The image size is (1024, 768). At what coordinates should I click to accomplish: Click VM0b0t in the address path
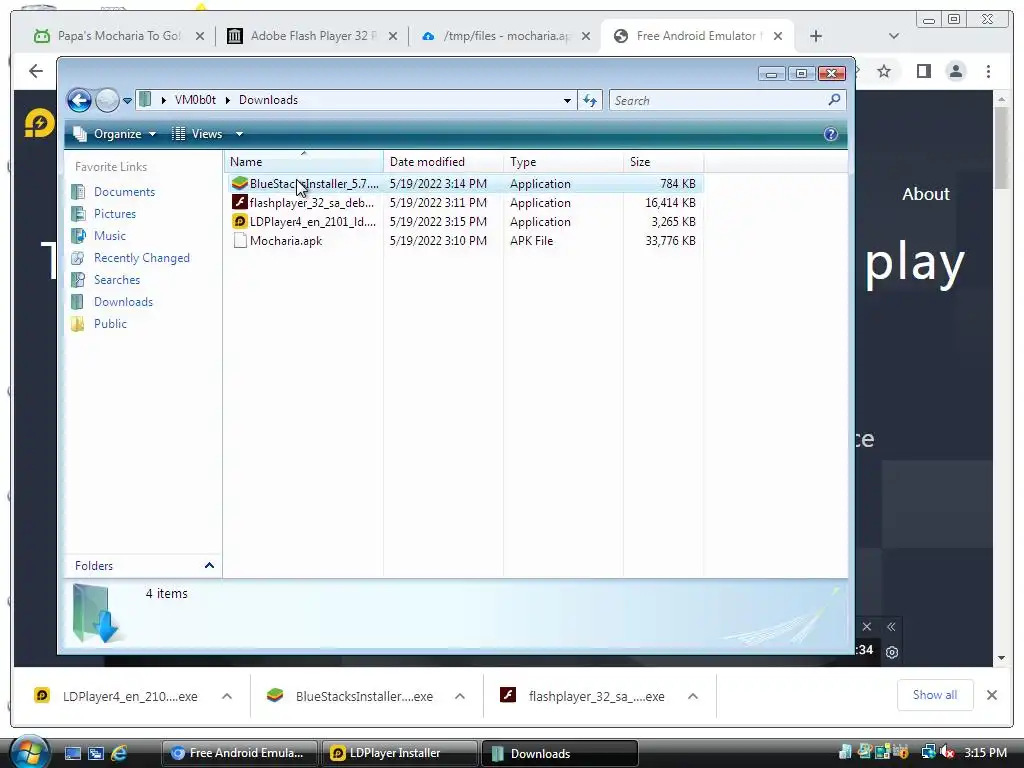[x=195, y=100]
